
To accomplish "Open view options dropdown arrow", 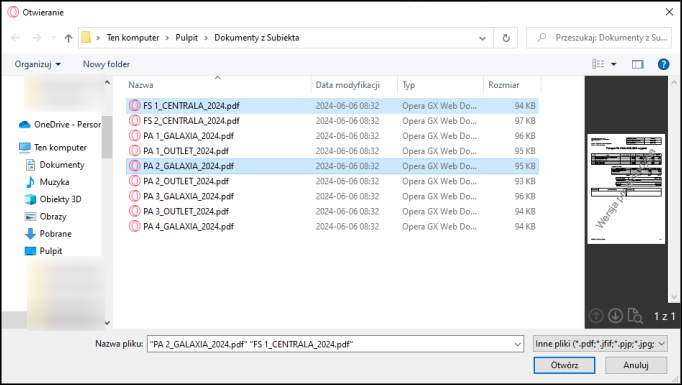I will [x=614, y=64].
